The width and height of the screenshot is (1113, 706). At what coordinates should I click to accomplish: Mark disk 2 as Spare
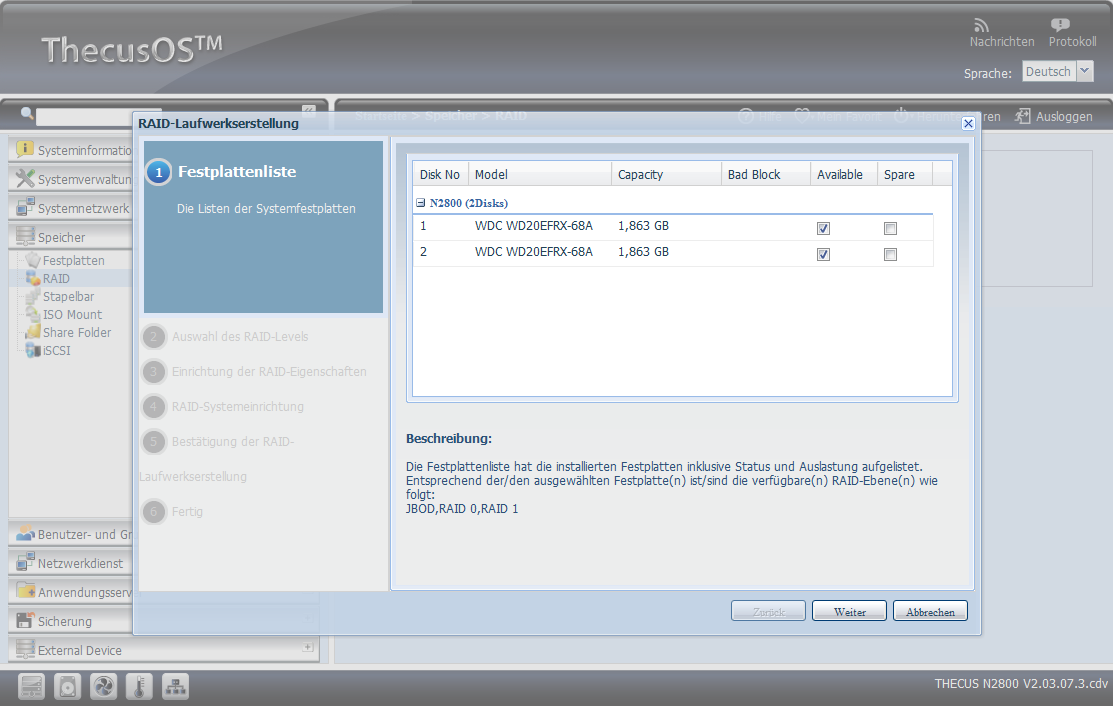[x=890, y=254]
